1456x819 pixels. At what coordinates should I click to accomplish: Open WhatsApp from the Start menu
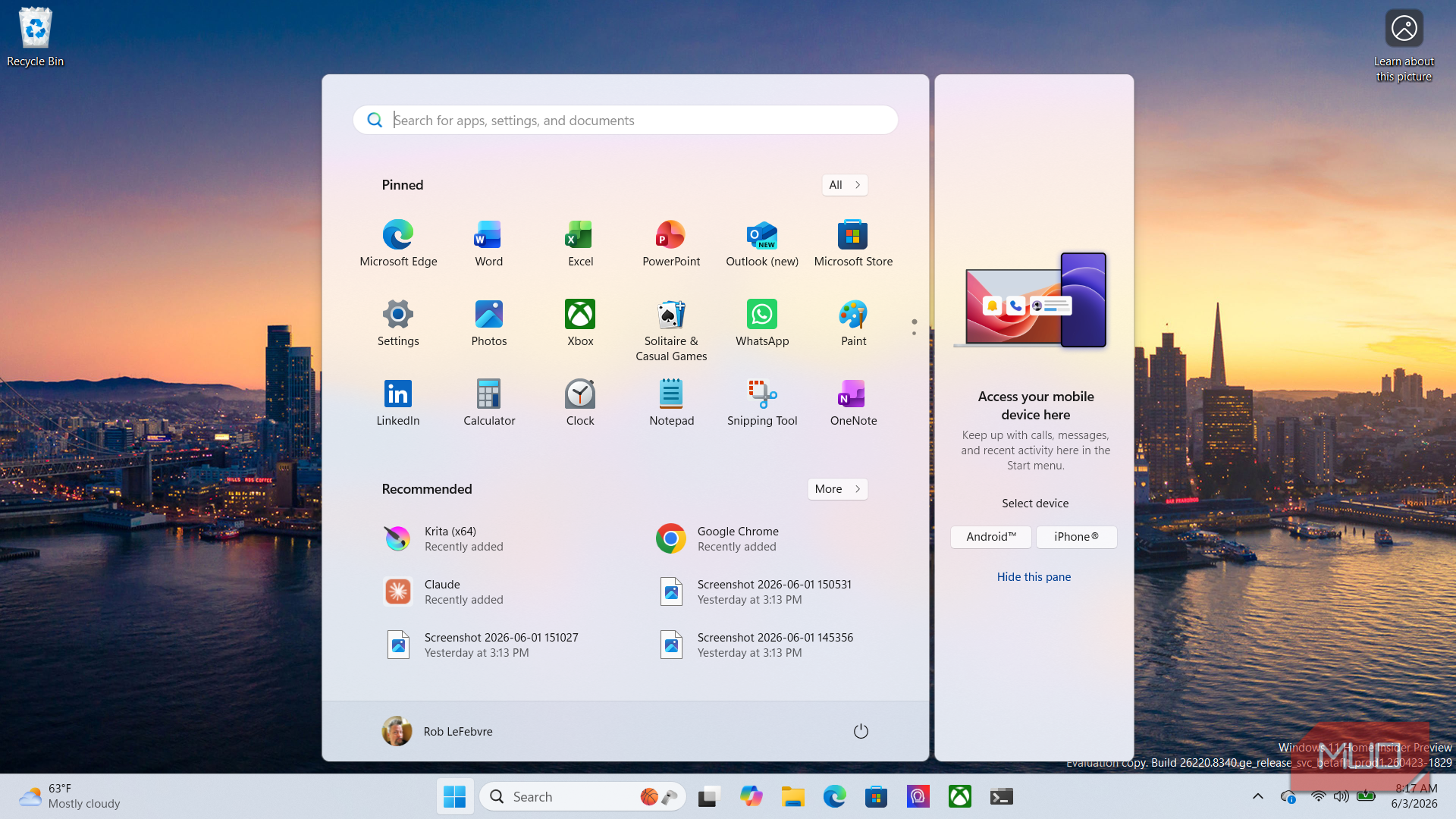[x=762, y=323]
